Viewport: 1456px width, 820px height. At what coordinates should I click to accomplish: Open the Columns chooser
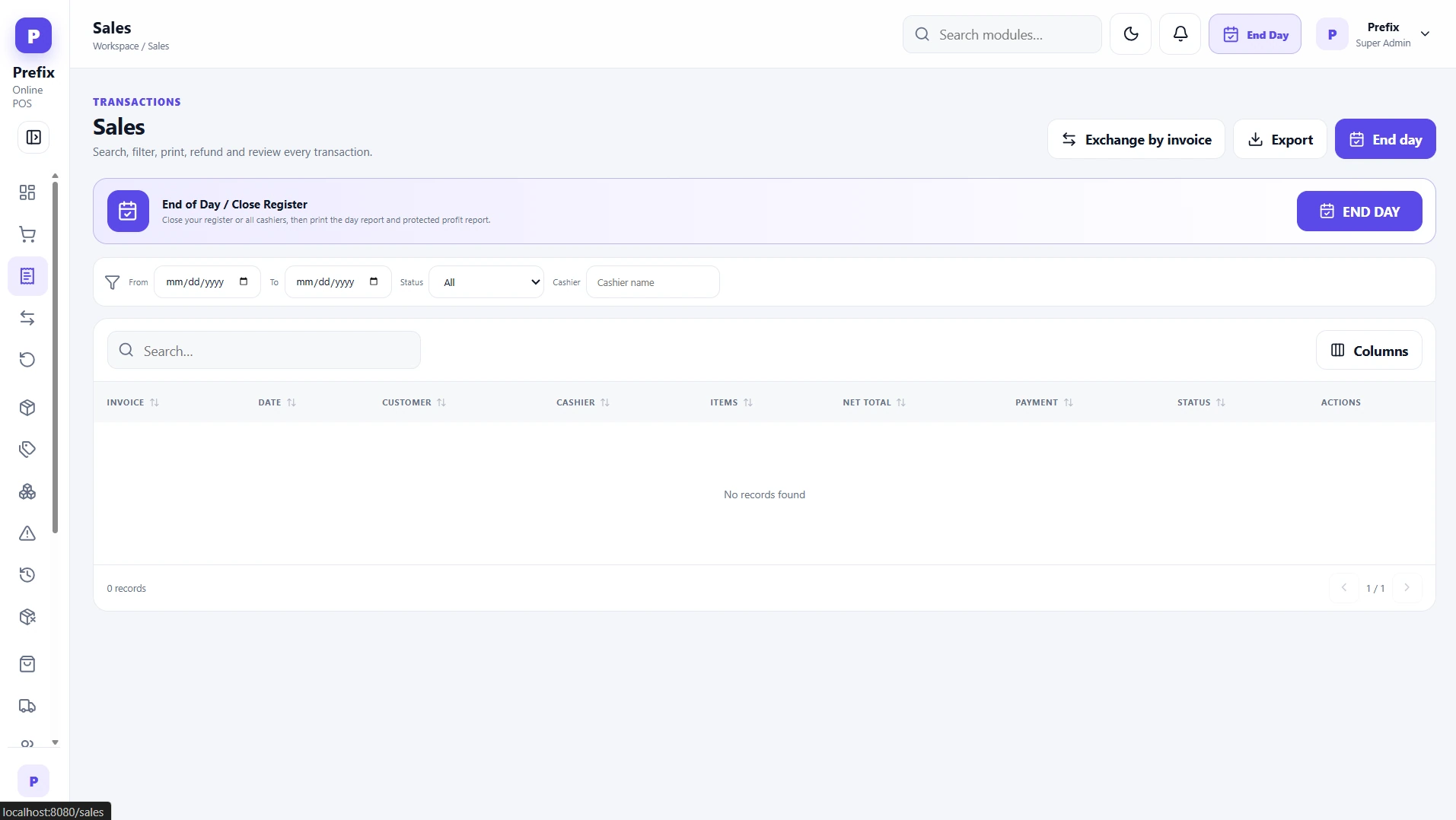(1368, 351)
